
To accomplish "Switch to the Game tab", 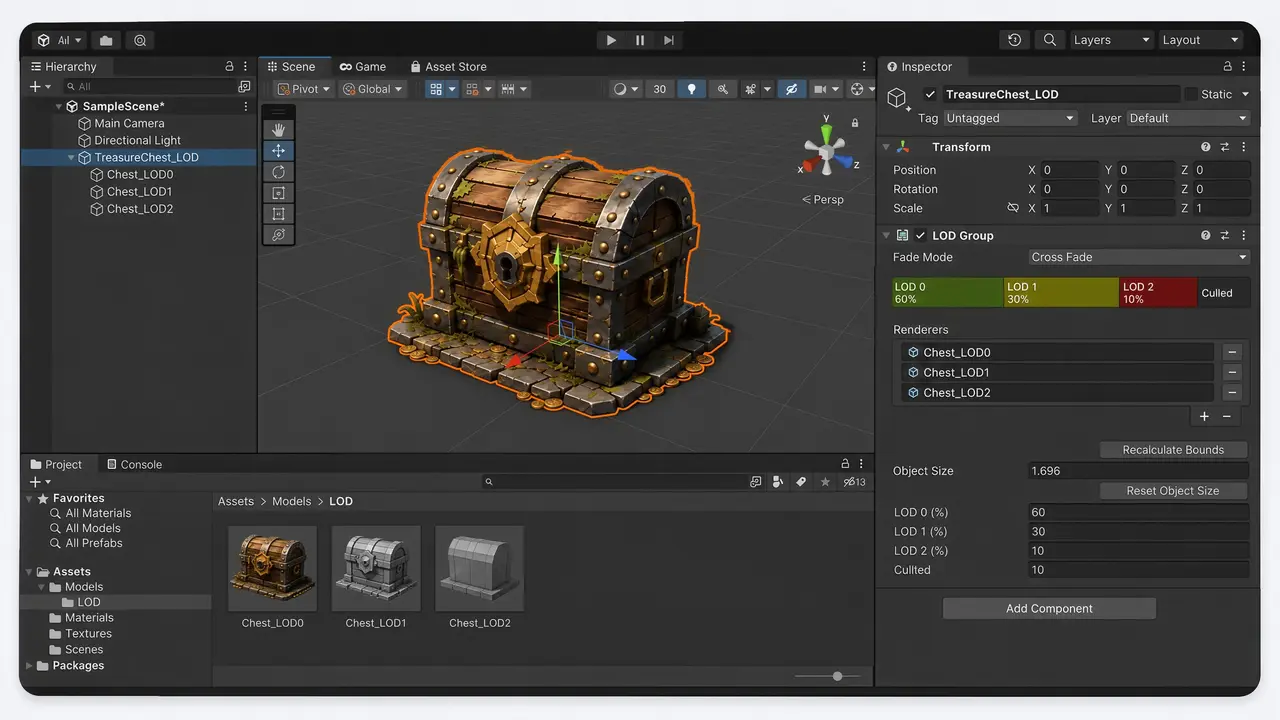I will [362, 67].
